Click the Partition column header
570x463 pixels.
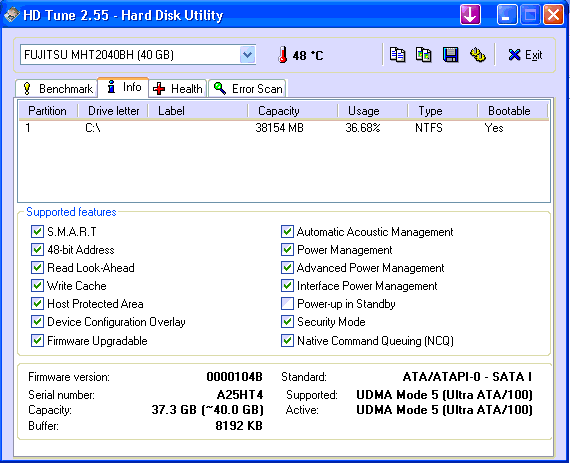pos(48,110)
